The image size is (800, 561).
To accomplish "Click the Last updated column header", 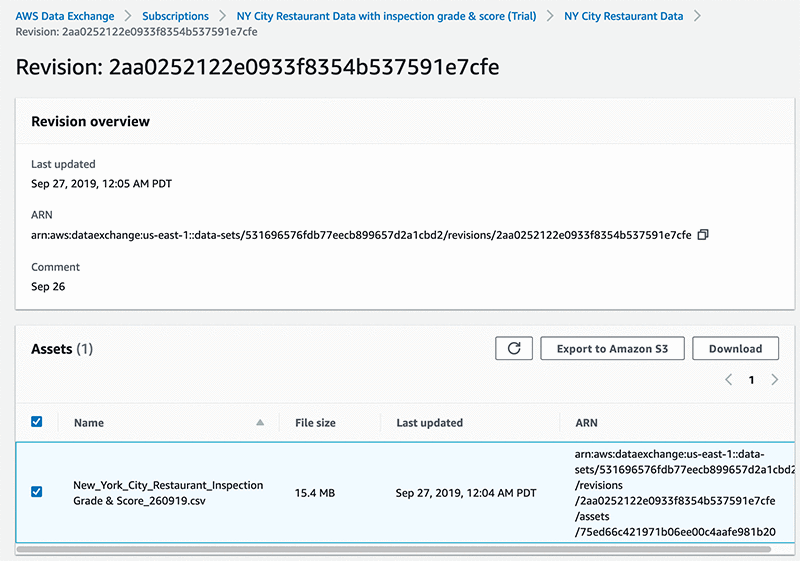I will (430, 423).
